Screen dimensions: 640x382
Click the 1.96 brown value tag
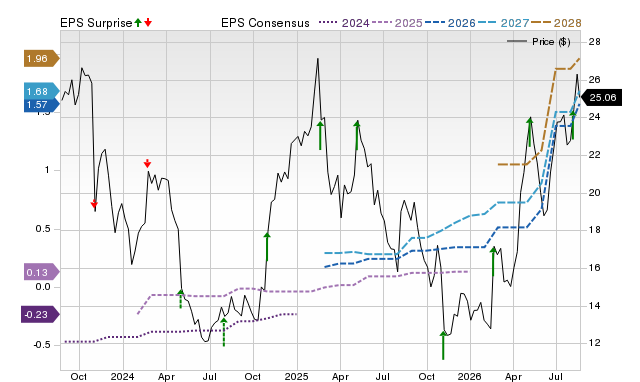tap(41, 59)
